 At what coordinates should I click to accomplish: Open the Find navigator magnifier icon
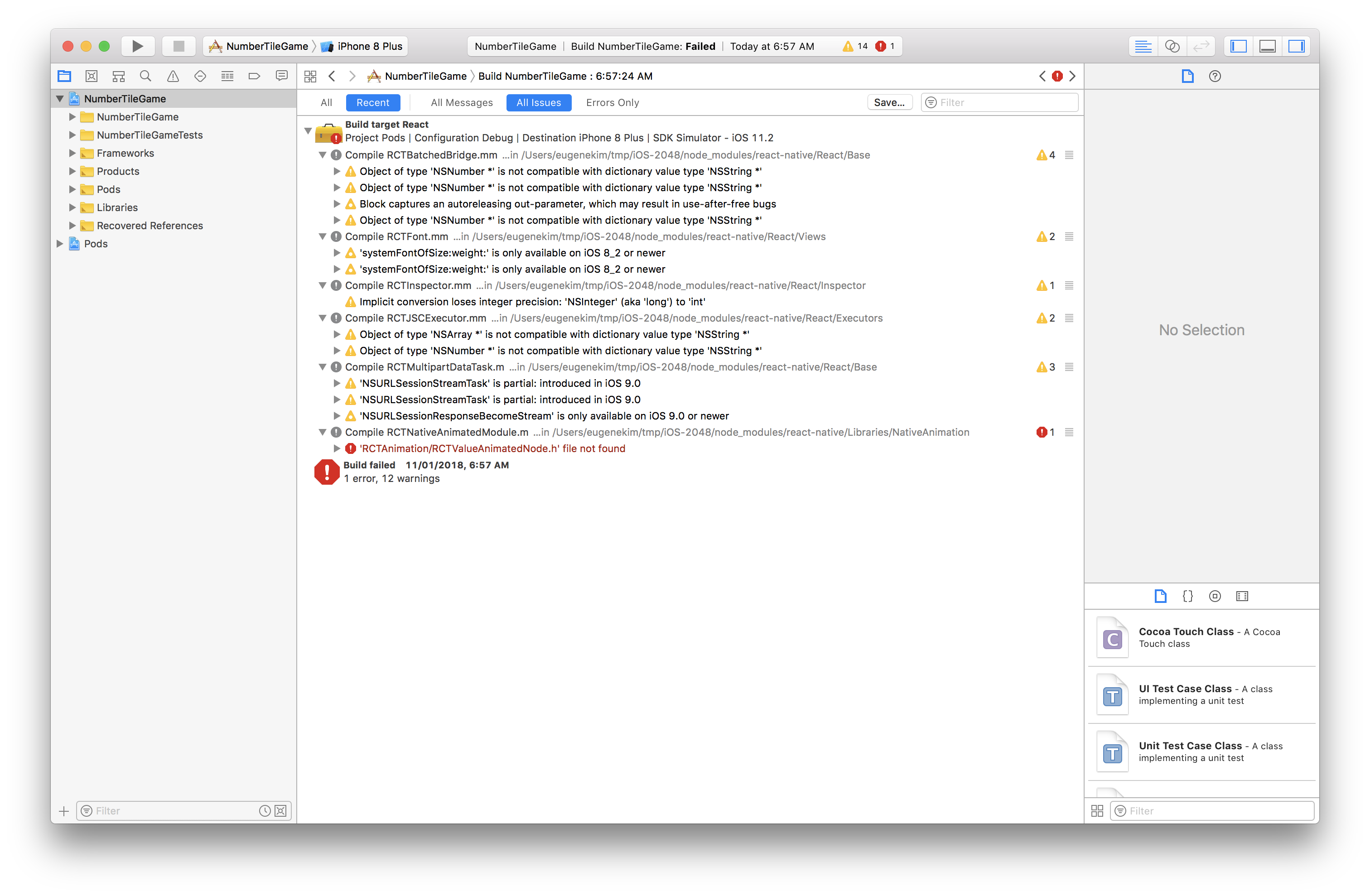pyautogui.click(x=145, y=76)
